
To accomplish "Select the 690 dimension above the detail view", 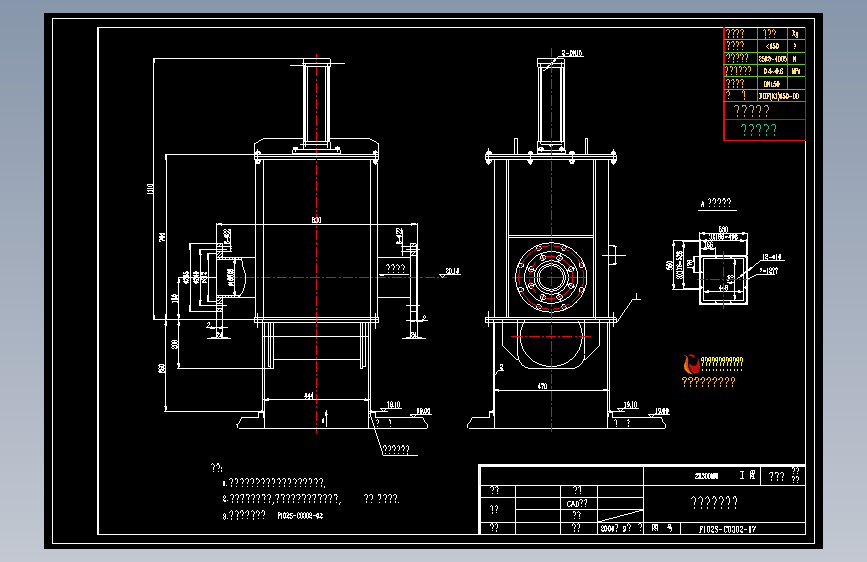I will coord(723,229).
